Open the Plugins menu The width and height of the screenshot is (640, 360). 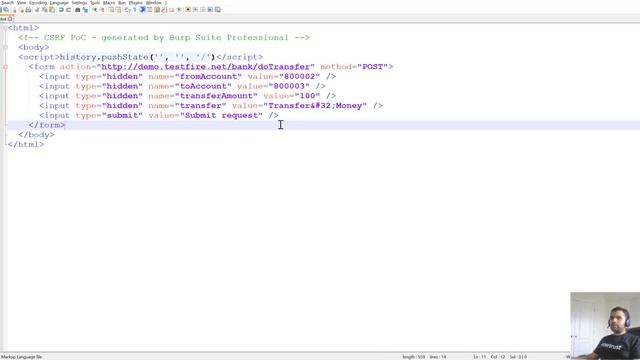[x=136, y=3]
